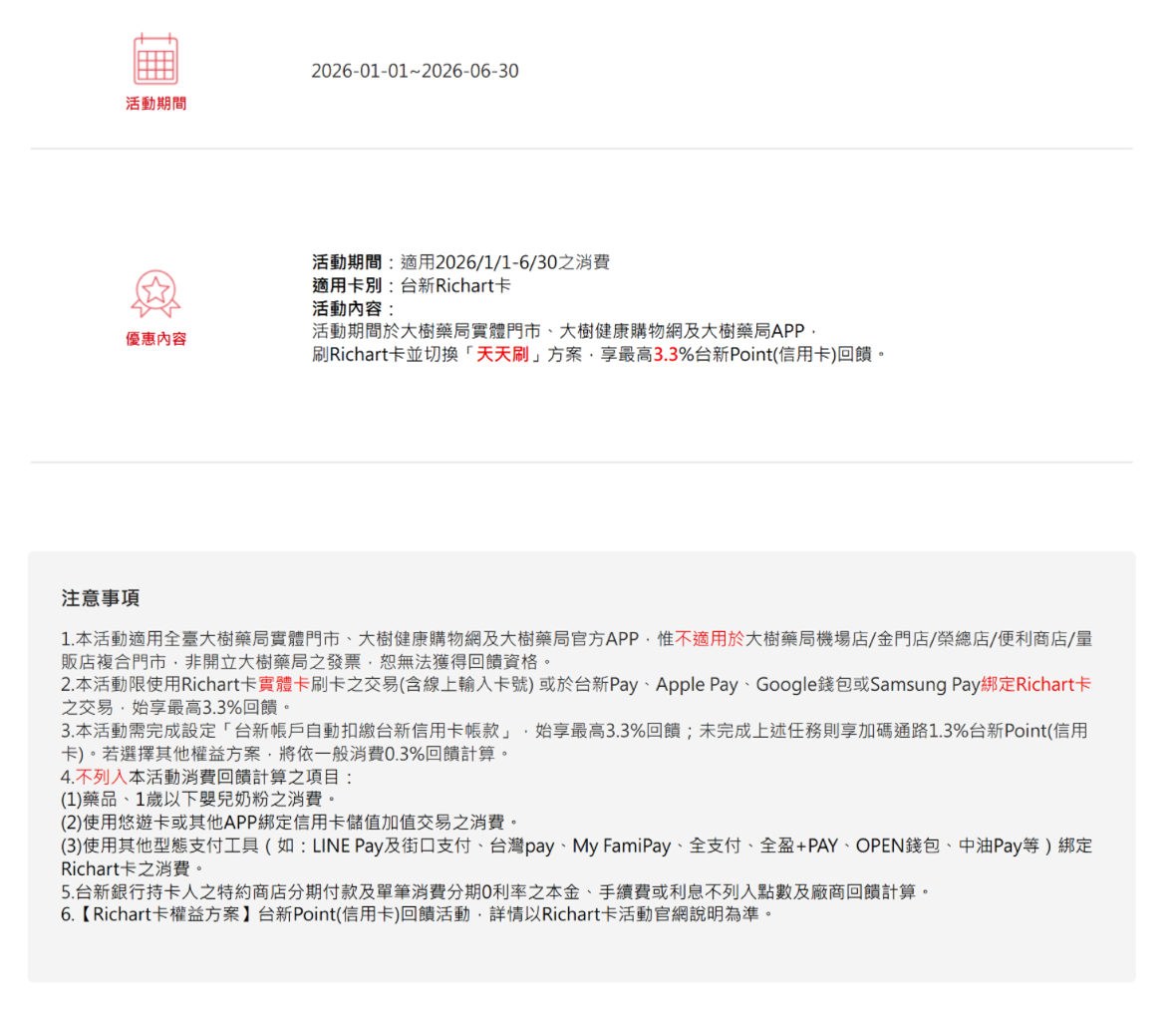Click the red 天天刷 plan text
The width and height of the screenshot is (1176, 1013).
(502, 354)
